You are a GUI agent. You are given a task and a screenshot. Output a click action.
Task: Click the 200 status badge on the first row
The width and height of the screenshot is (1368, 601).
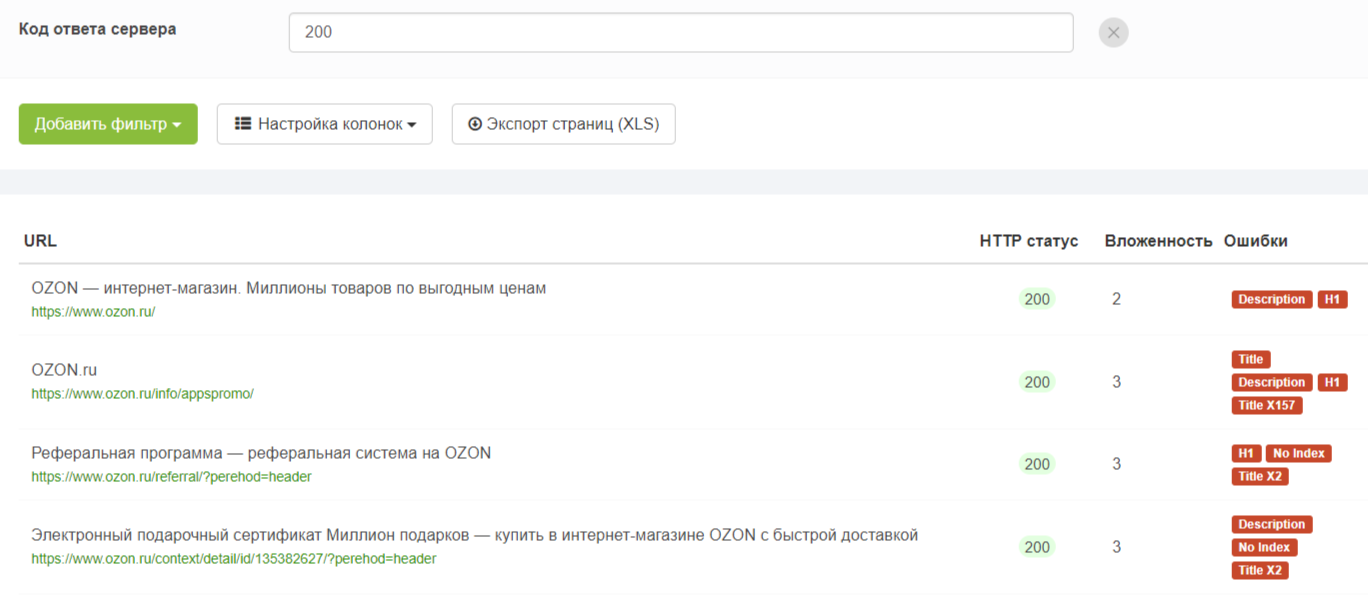coord(1037,299)
